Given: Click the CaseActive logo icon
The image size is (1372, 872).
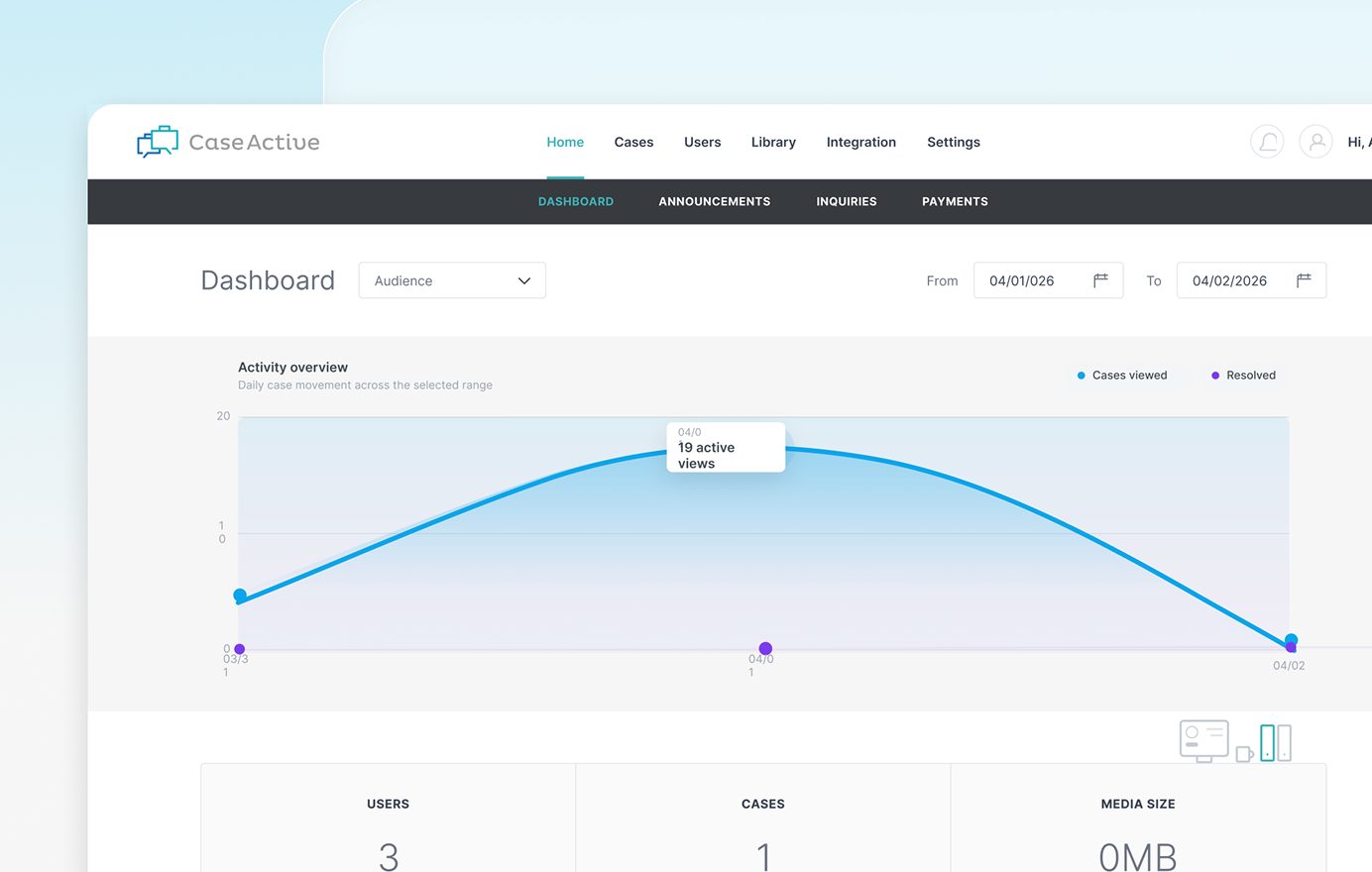Looking at the screenshot, I should point(158,142).
